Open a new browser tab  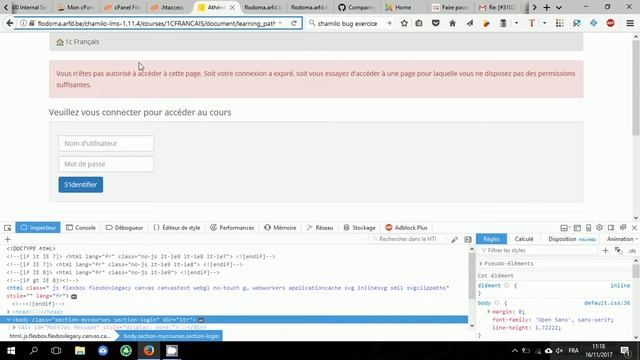coord(547,7)
